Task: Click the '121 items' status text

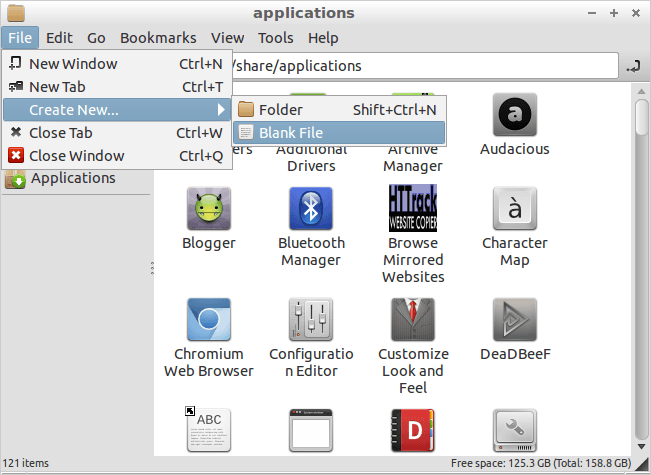Action: pyautogui.click(x=26, y=463)
